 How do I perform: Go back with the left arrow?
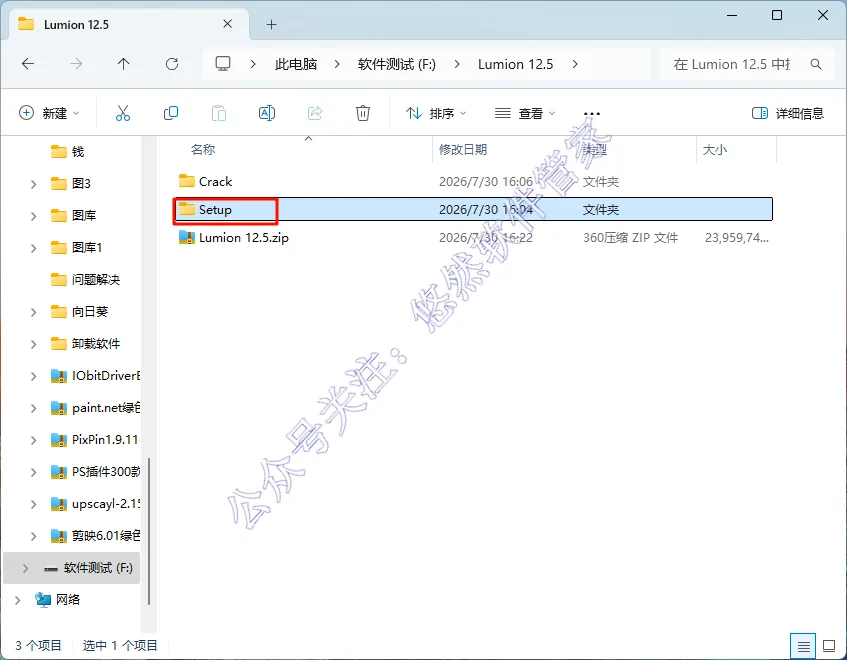(28, 64)
